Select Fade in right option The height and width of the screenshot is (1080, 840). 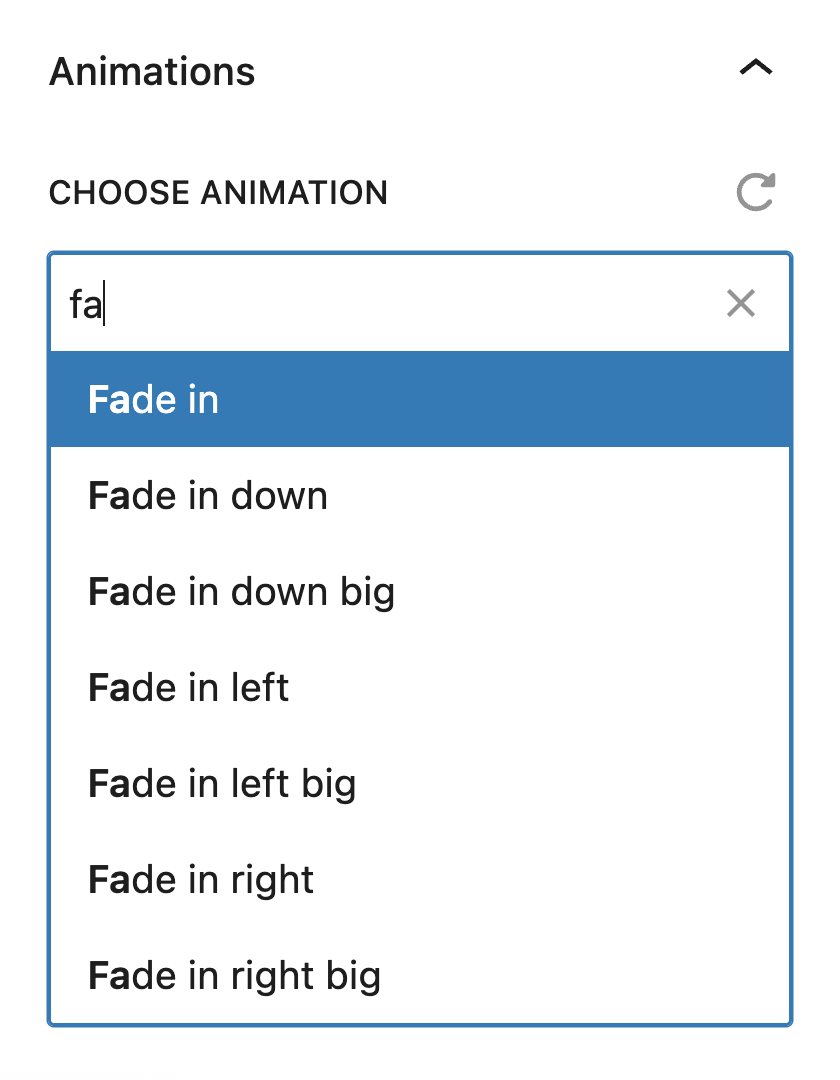pyautogui.click(x=420, y=880)
